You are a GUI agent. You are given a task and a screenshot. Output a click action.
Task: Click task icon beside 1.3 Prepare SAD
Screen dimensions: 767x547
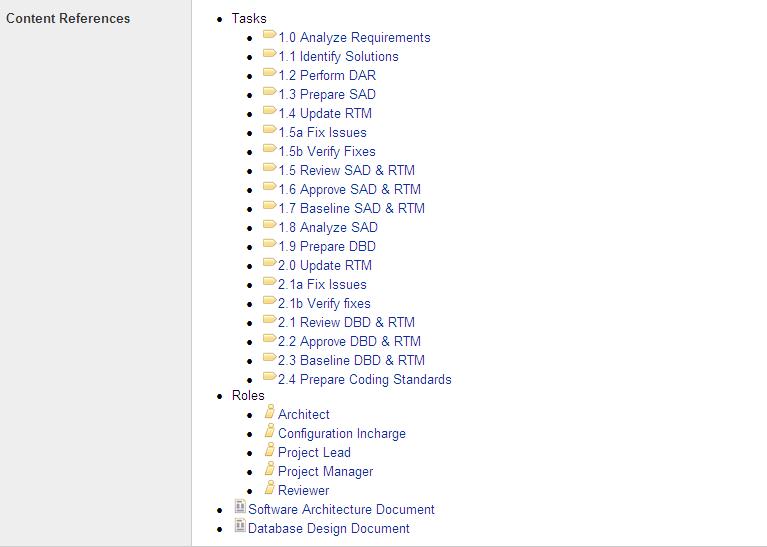click(270, 91)
